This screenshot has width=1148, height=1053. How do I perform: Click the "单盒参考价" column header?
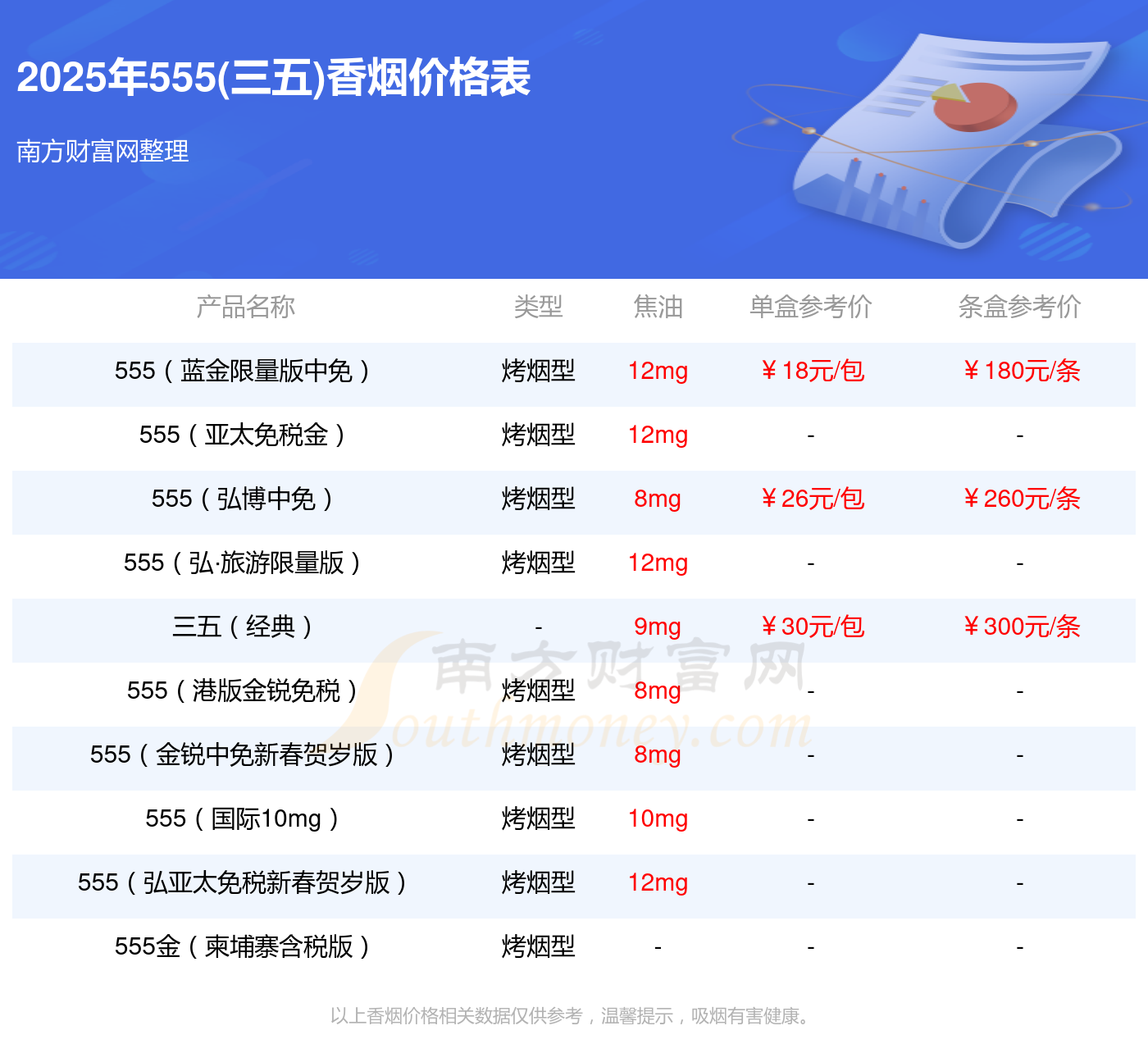click(810, 307)
